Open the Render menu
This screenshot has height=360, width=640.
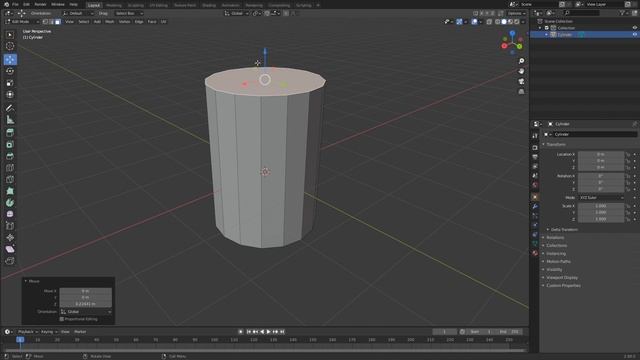40,4
